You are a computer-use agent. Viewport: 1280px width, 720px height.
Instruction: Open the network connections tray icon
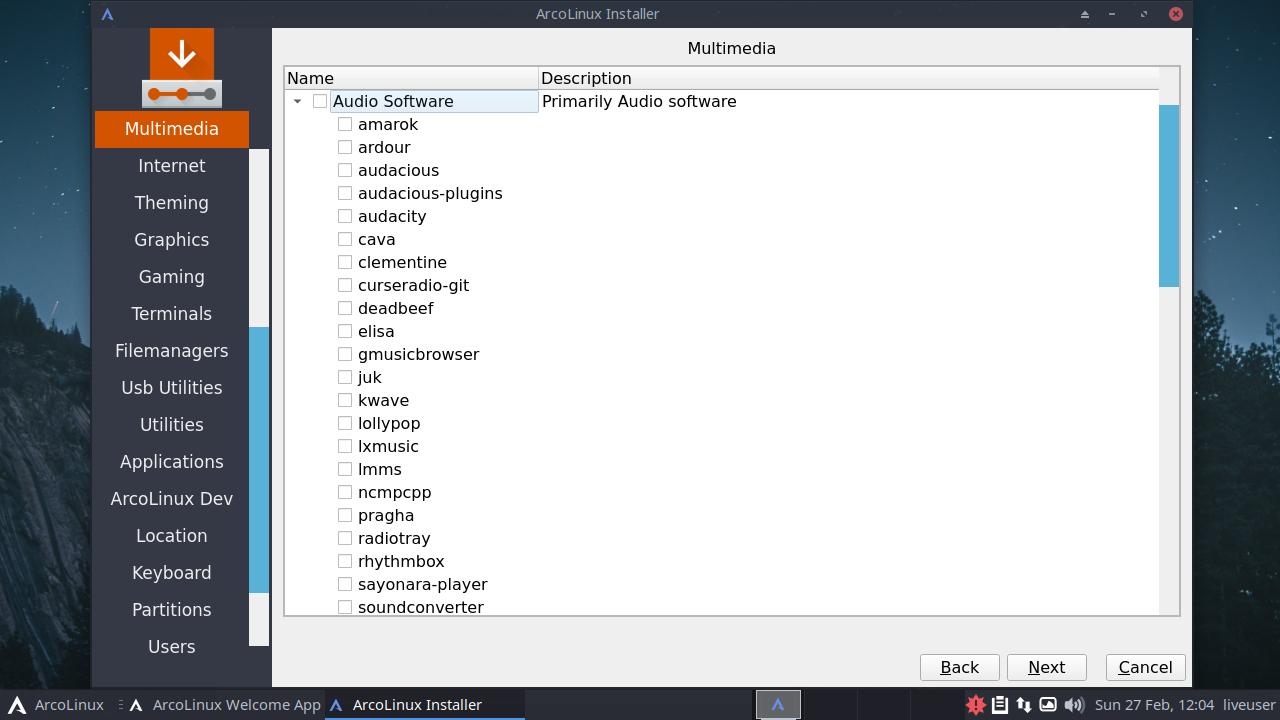point(1023,705)
